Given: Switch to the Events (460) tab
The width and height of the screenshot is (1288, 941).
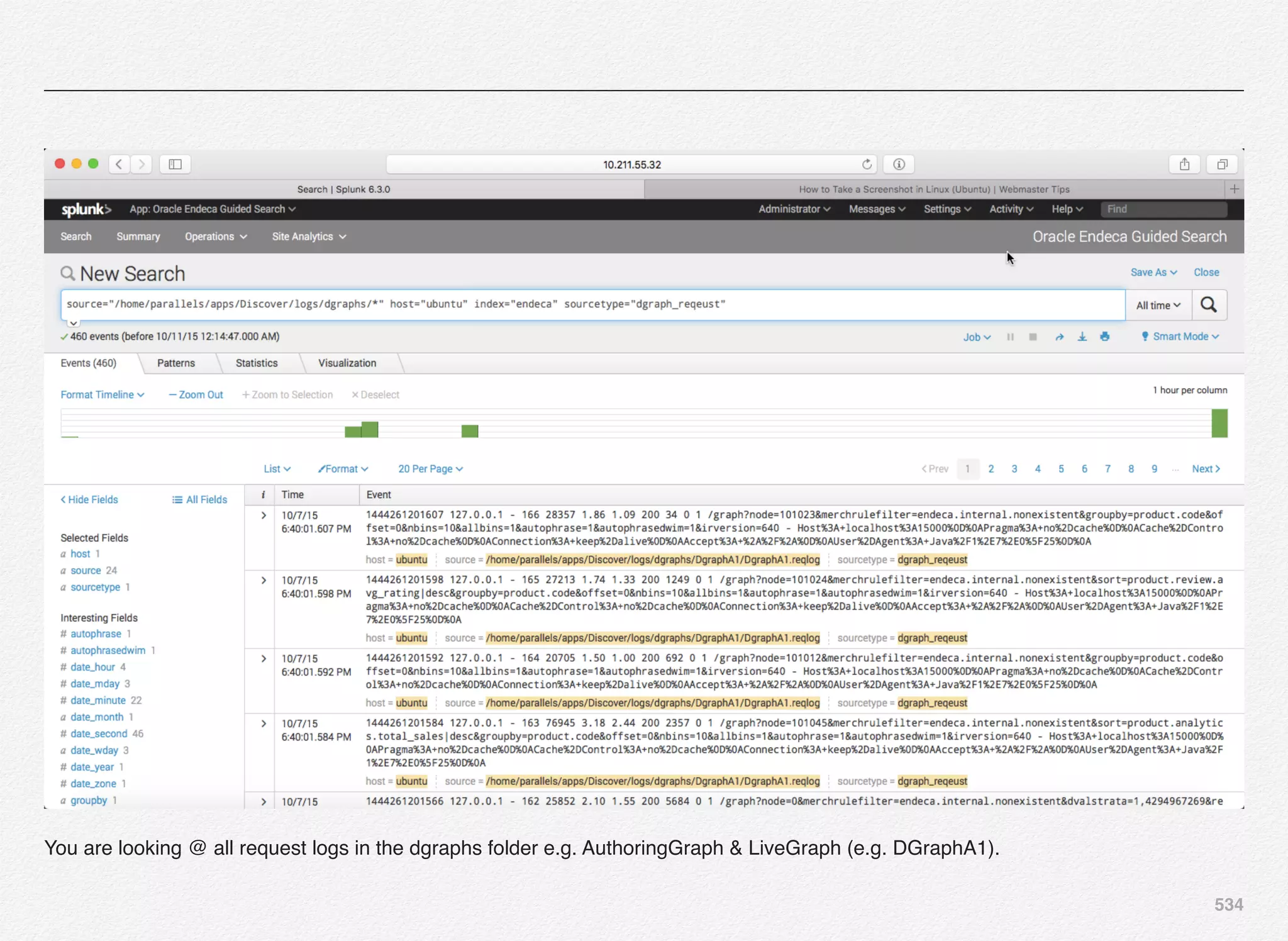Looking at the screenshot, I should pos(89,363).
